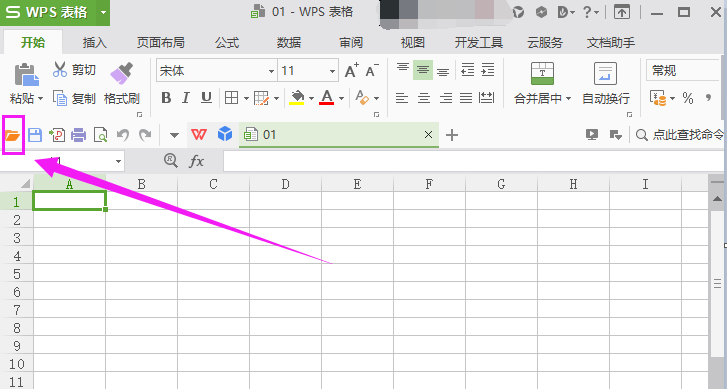Click the clear formatting eraser icon

(x=362, y=98)
